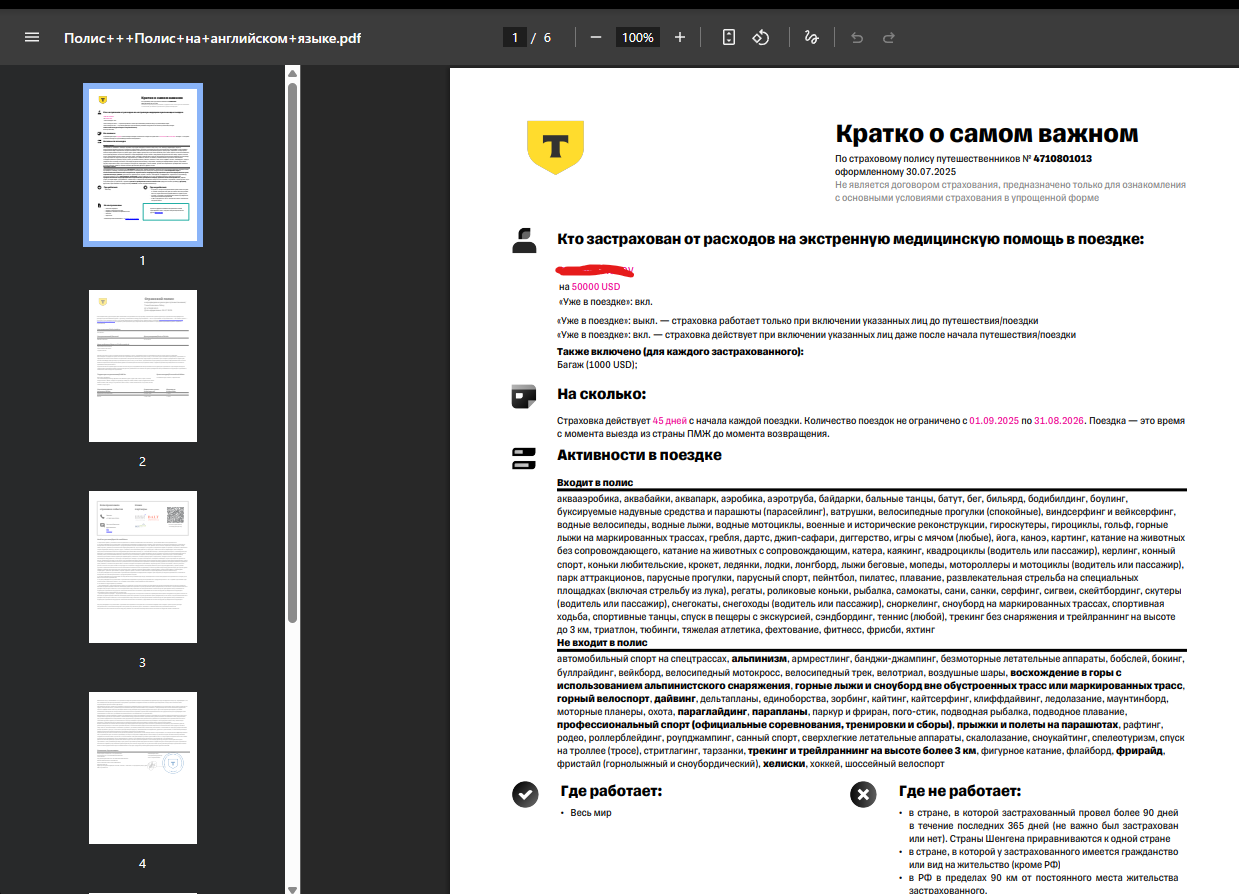Image resolution: width=1239 pixels, height=894 pixels.
Task: Click the sidebar scrollbar up arrow
Action: tap(292, 73)
